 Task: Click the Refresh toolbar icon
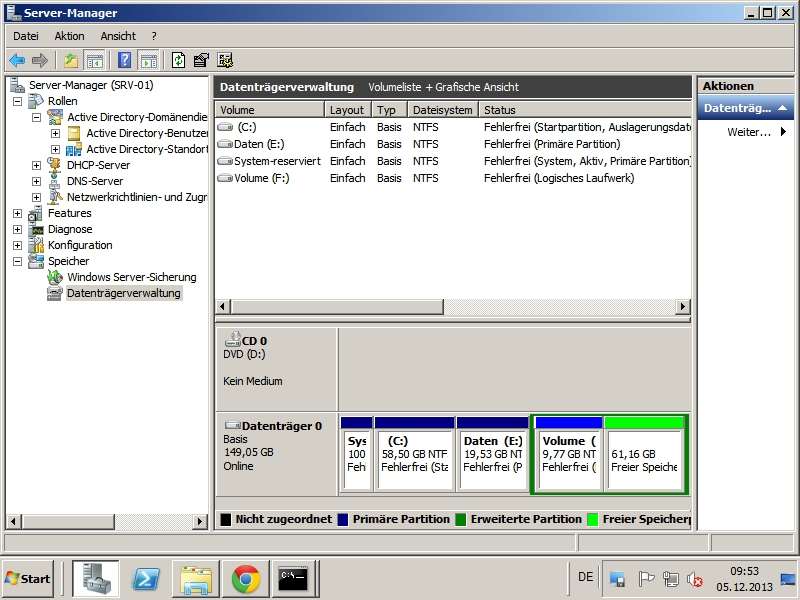click(178, 60)
